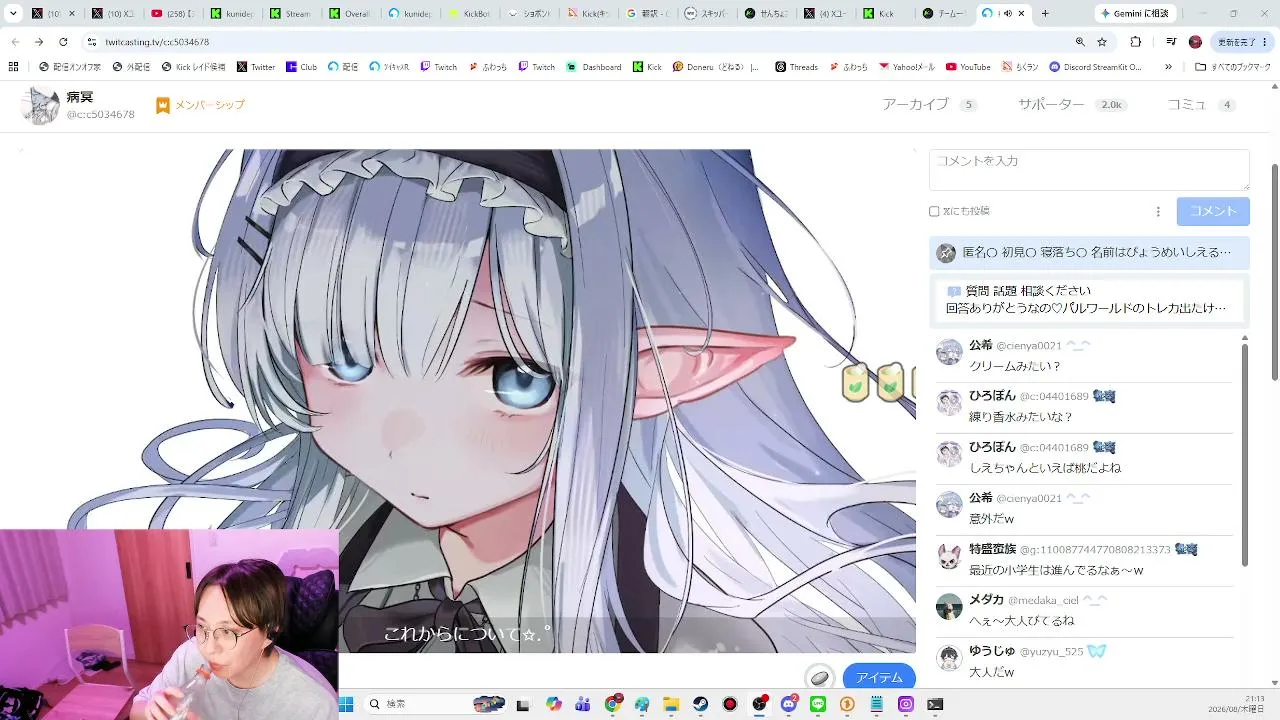Image resolution: width=1280 pixels, height=720 pixels.
Task: Open the Windows Start menu
Action: 346,704
